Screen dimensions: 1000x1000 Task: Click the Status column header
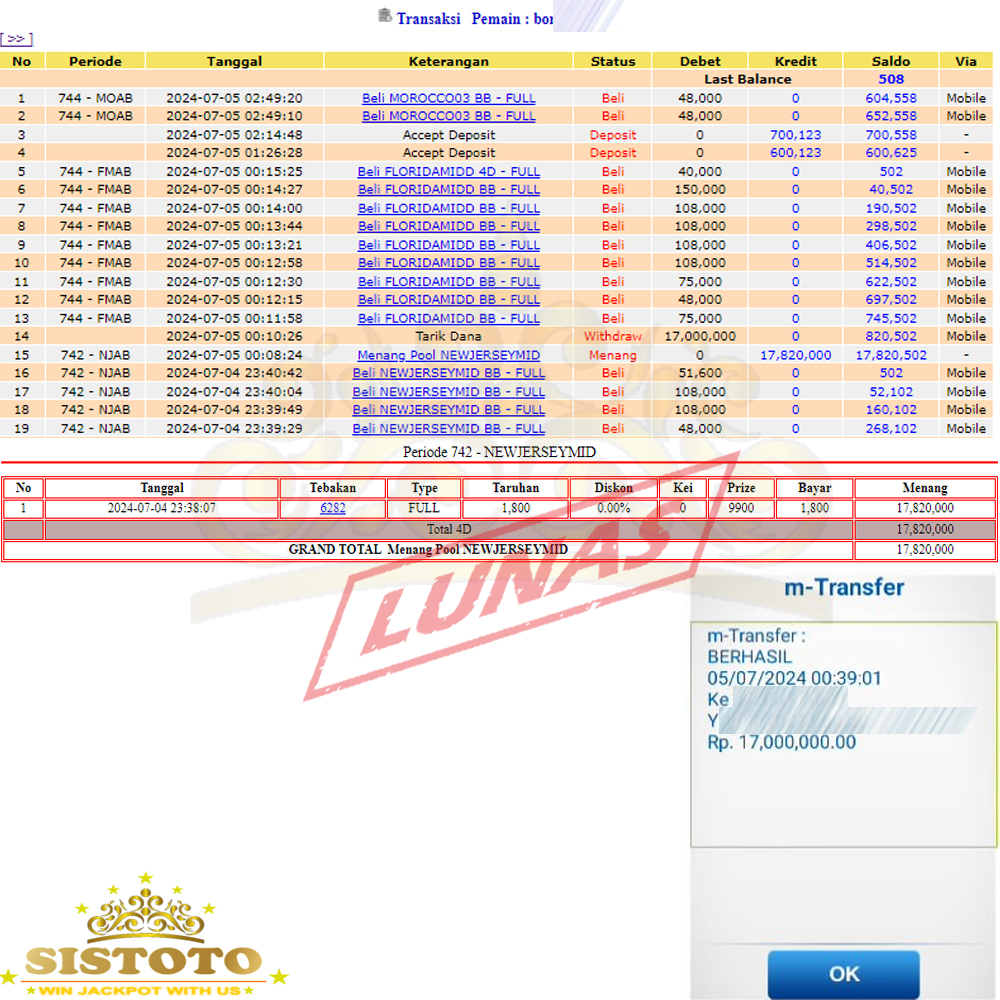(x=612, y=61)
